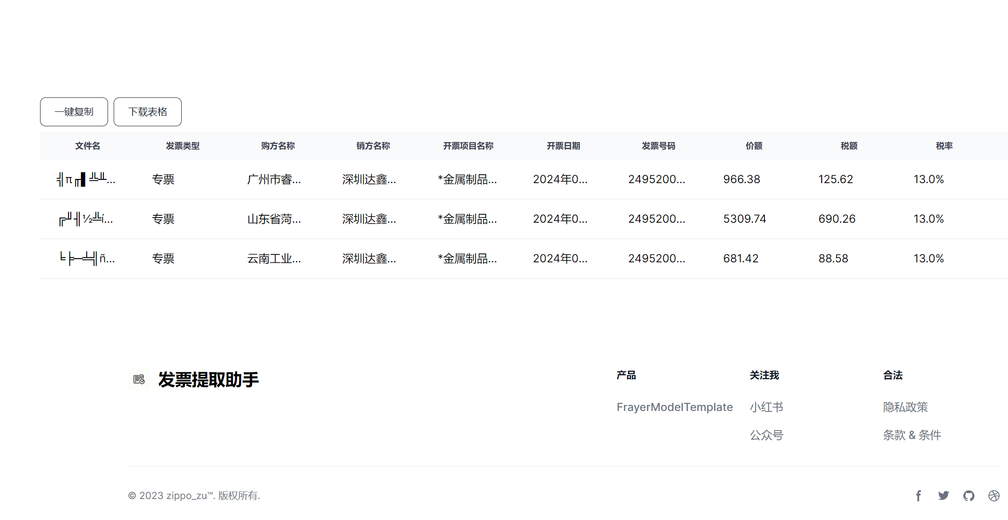Click 专票 in the 广州市睿 row

tap(163, 179)
